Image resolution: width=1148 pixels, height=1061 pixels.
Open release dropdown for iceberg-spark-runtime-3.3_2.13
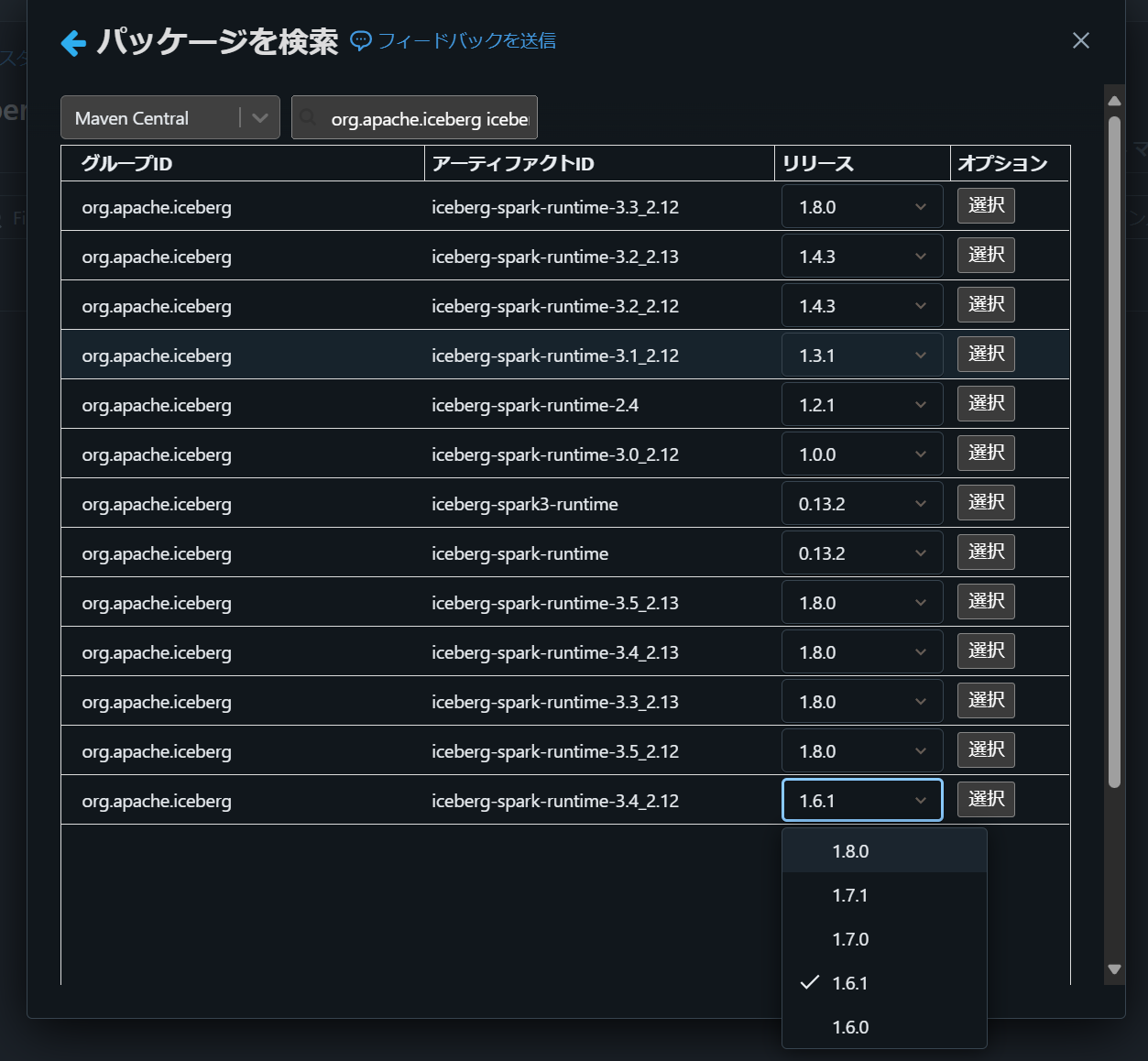pyautogui.click(x=862, y=701)
